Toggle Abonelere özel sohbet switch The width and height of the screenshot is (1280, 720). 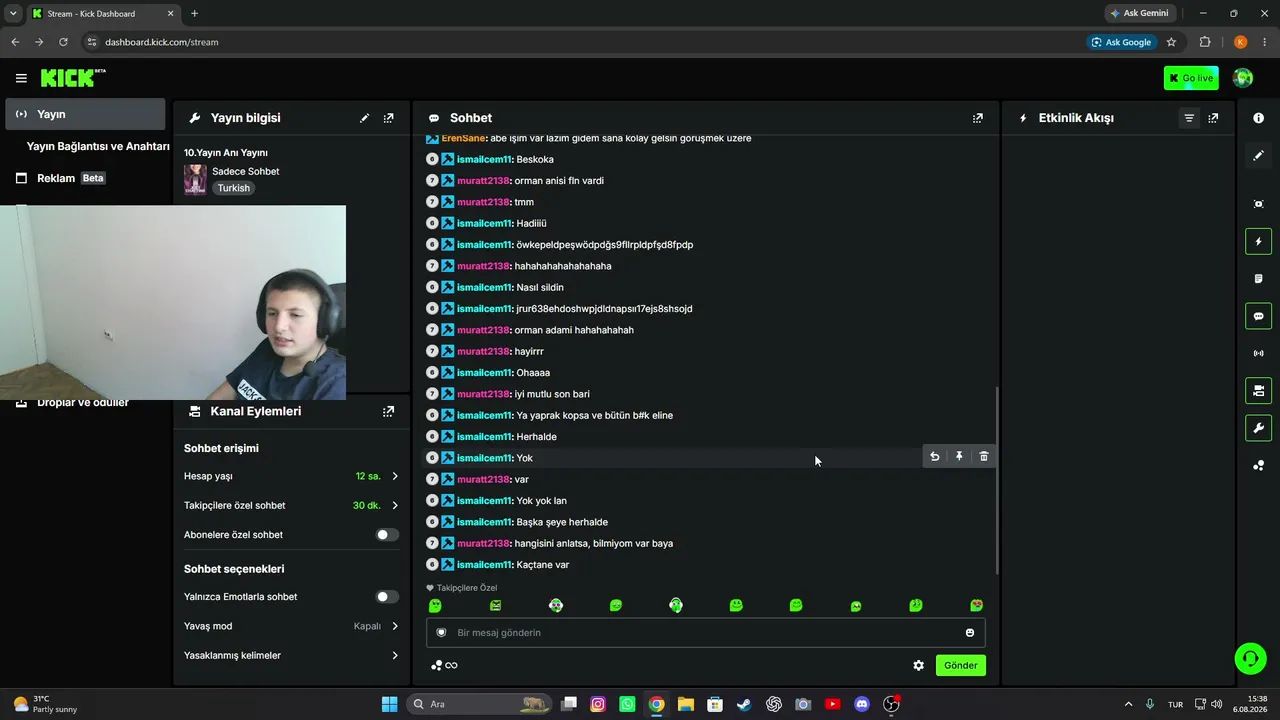386,535
